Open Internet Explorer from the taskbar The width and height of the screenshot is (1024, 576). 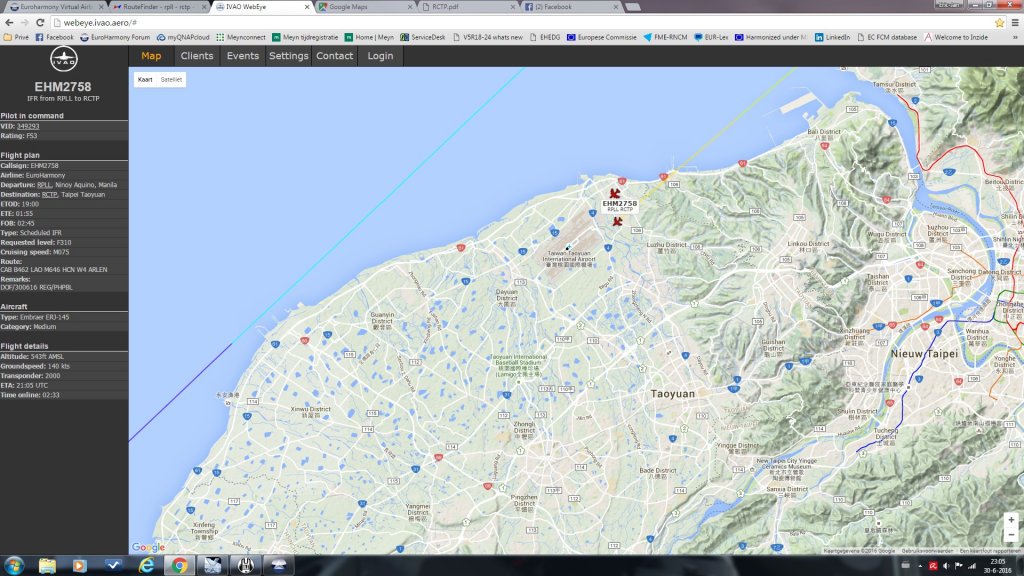146,565
